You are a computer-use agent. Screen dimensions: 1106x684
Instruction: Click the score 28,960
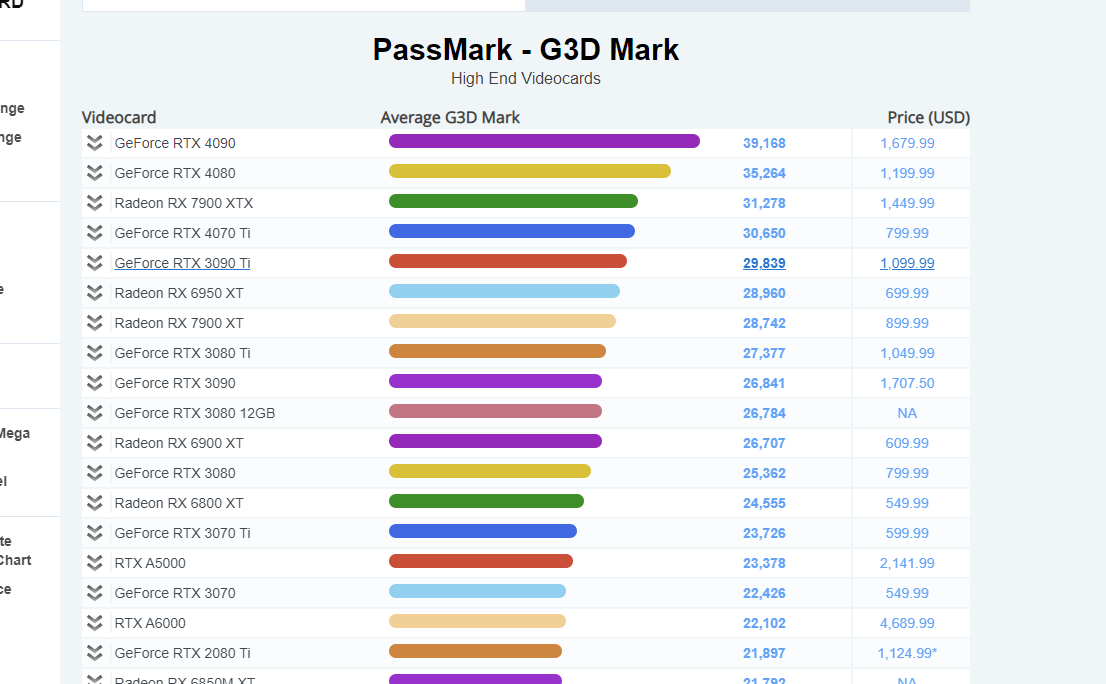764,293
